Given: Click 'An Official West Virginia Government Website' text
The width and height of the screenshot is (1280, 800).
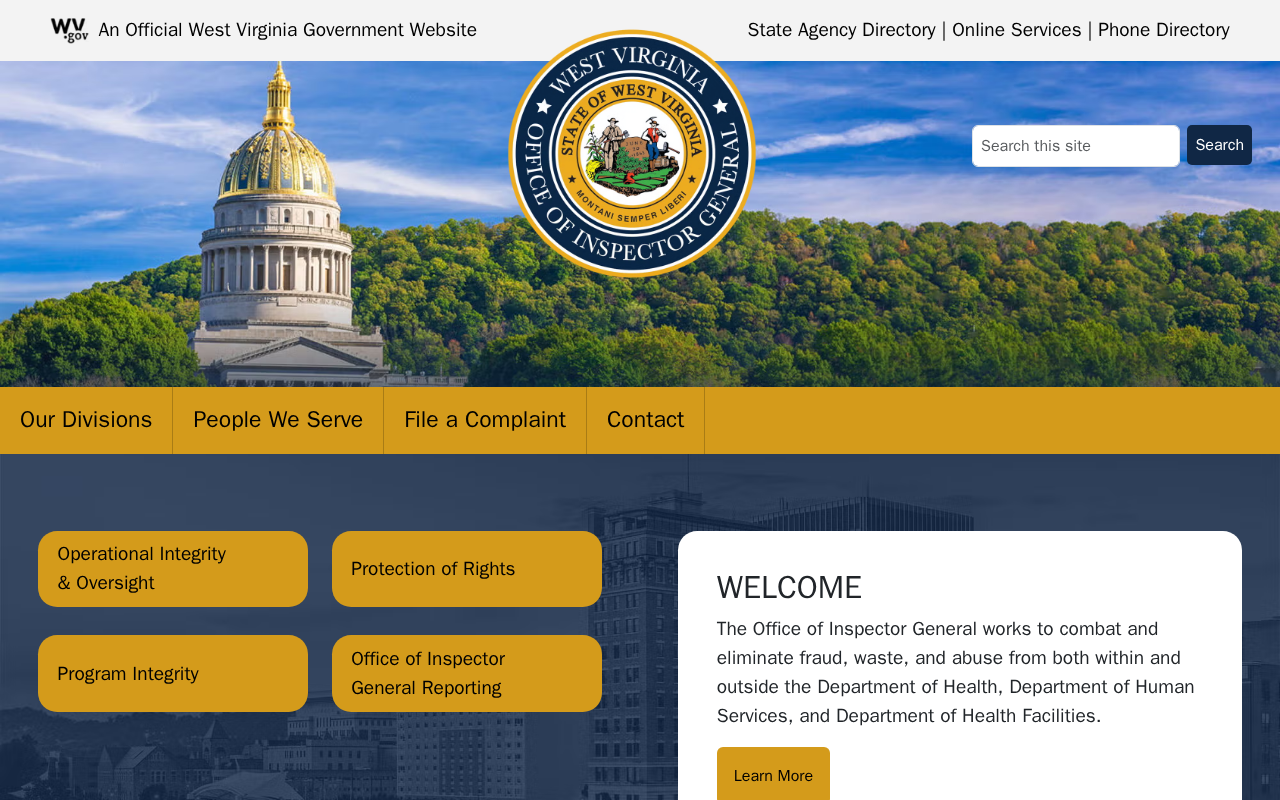Looking at the screenshot, I should (x=288, y=30).
